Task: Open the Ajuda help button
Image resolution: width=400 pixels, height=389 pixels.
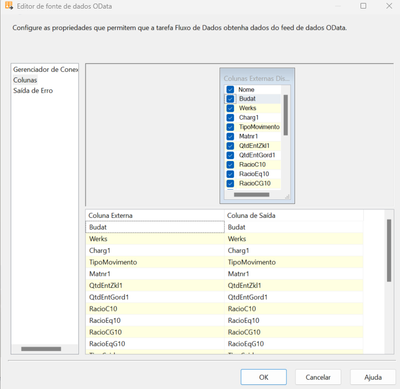Action: click(x=373, y=377)
